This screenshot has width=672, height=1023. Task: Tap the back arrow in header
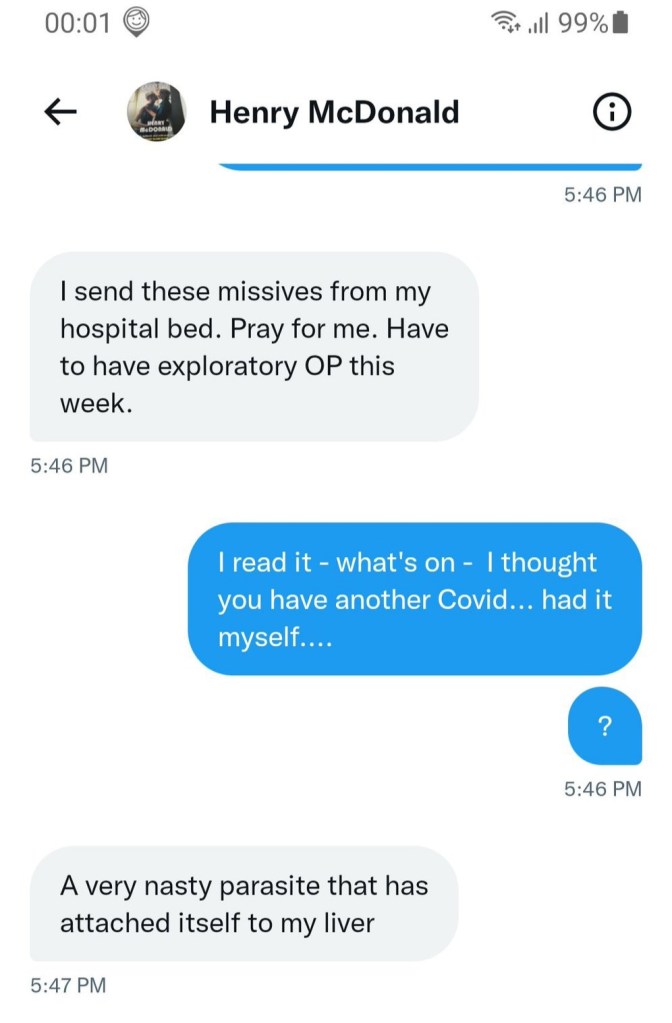62,113
